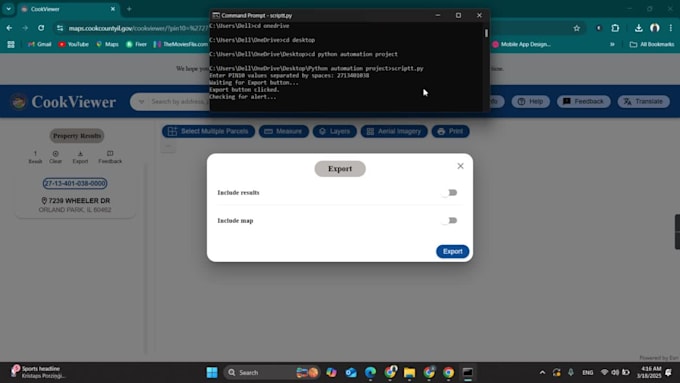Click Feedback icon in Property Results panel
The image size is (680, 383).
pyautogui.click(x=110, y=157)
